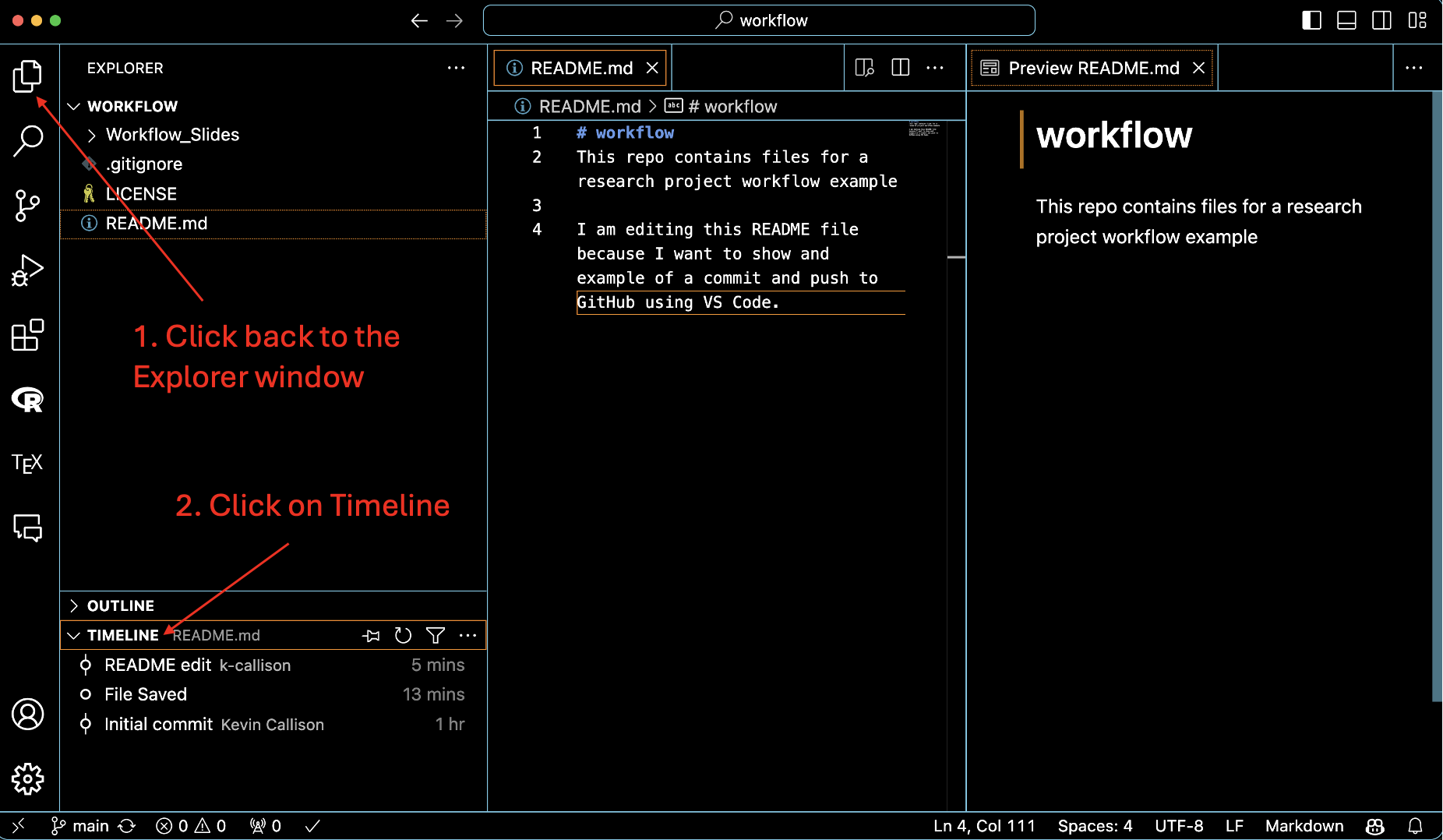Viewport: 1443px width, 840px height.
Task: Click the workflow command center search box
Action: [759, 20]
